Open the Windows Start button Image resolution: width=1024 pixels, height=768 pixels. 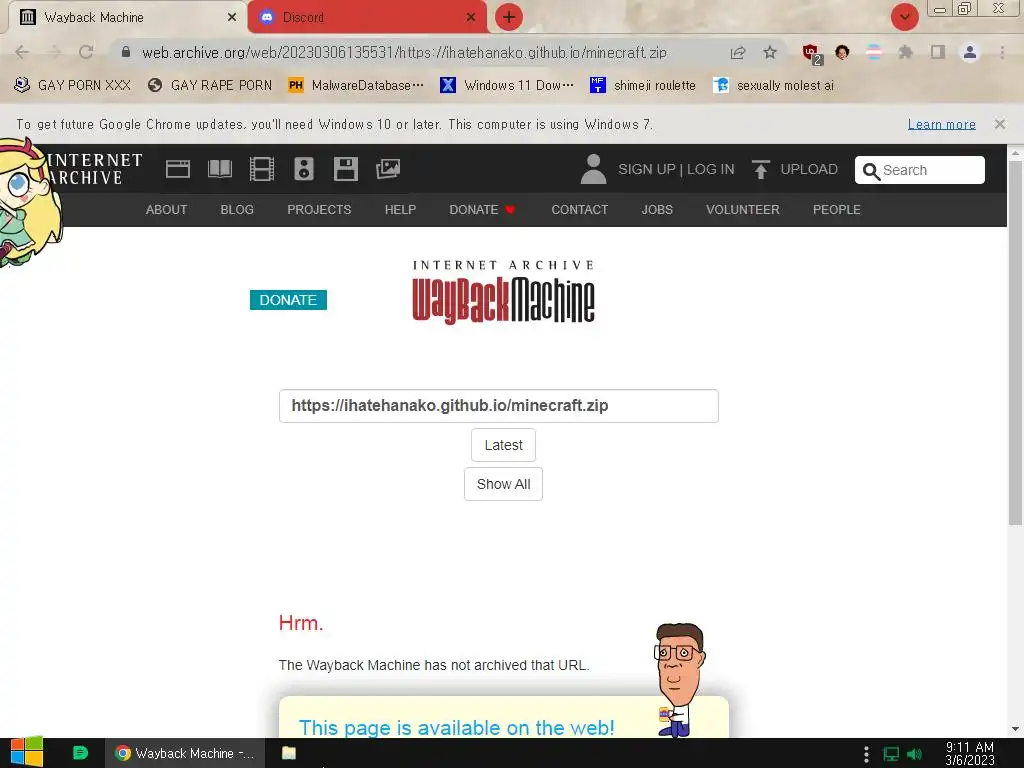27,752
